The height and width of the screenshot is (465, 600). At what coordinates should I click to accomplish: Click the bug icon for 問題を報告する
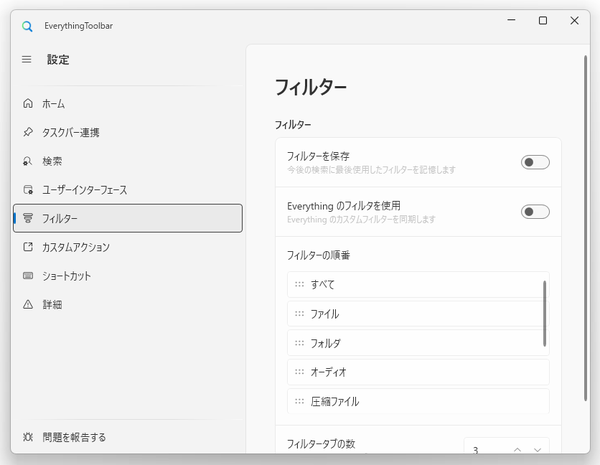tap(28, 437)
